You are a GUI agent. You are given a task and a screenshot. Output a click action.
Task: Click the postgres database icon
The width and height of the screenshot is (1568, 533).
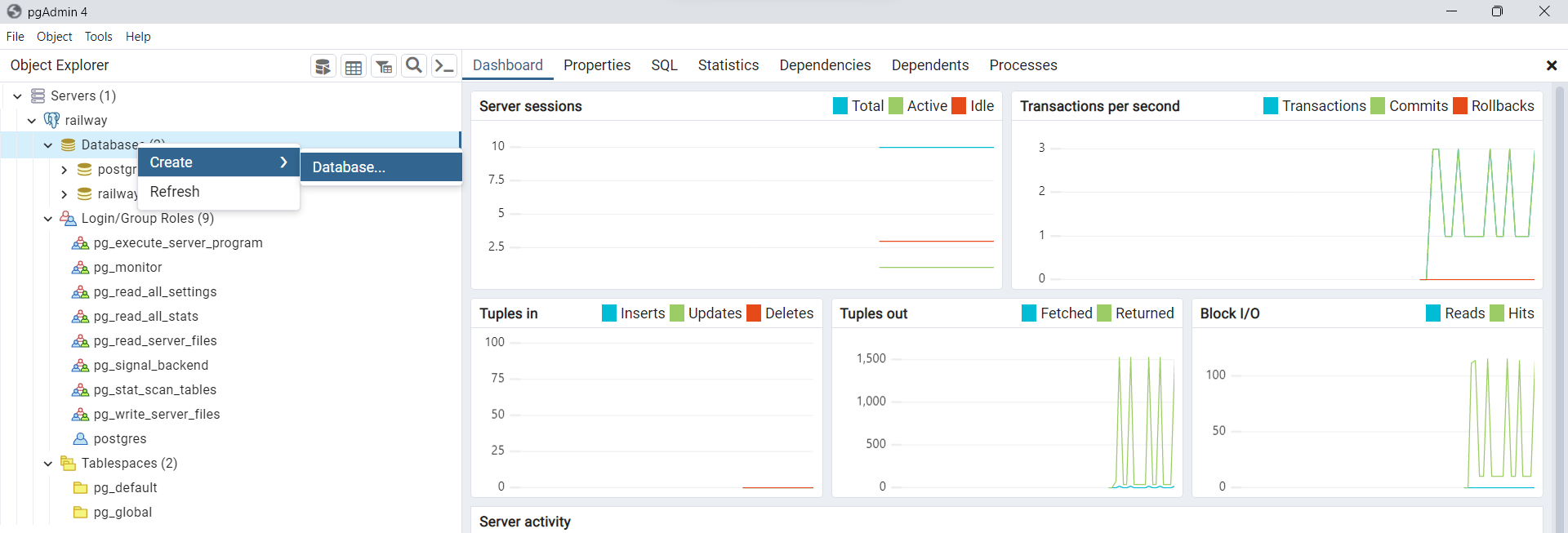click(84, 170)
